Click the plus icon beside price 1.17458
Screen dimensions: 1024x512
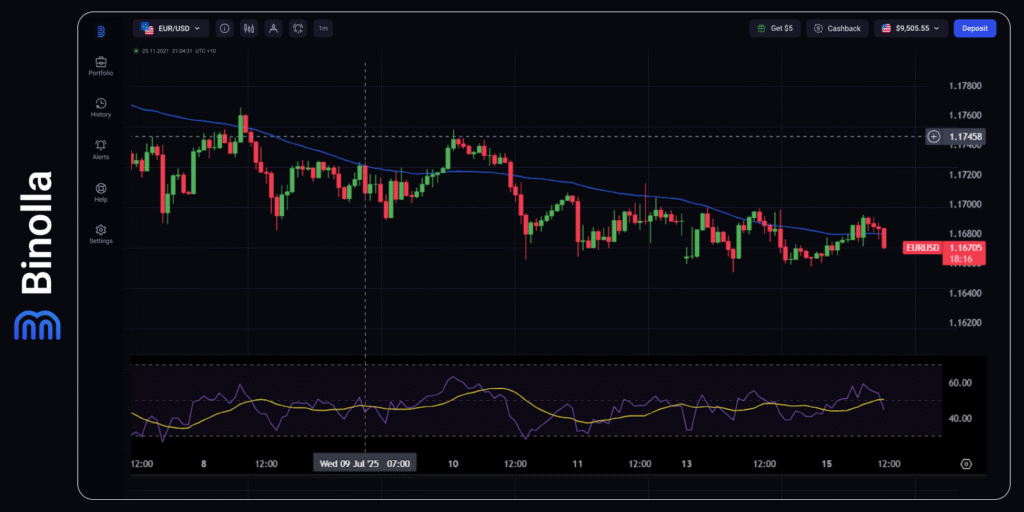tap(933, 136)
